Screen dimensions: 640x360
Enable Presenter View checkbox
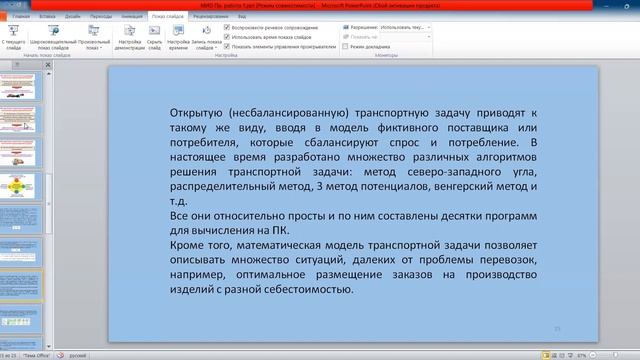[345, 47]
